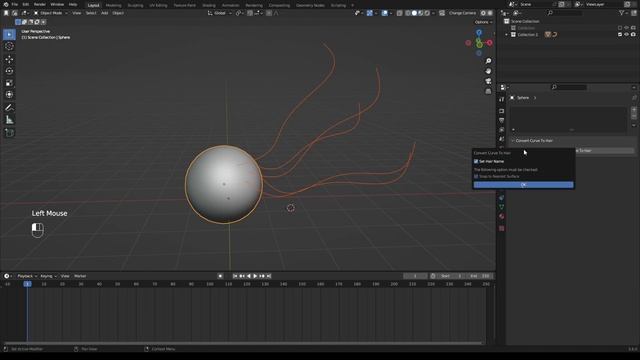
Task: Open the viewport Options dropdown
Action: point(484,22)
